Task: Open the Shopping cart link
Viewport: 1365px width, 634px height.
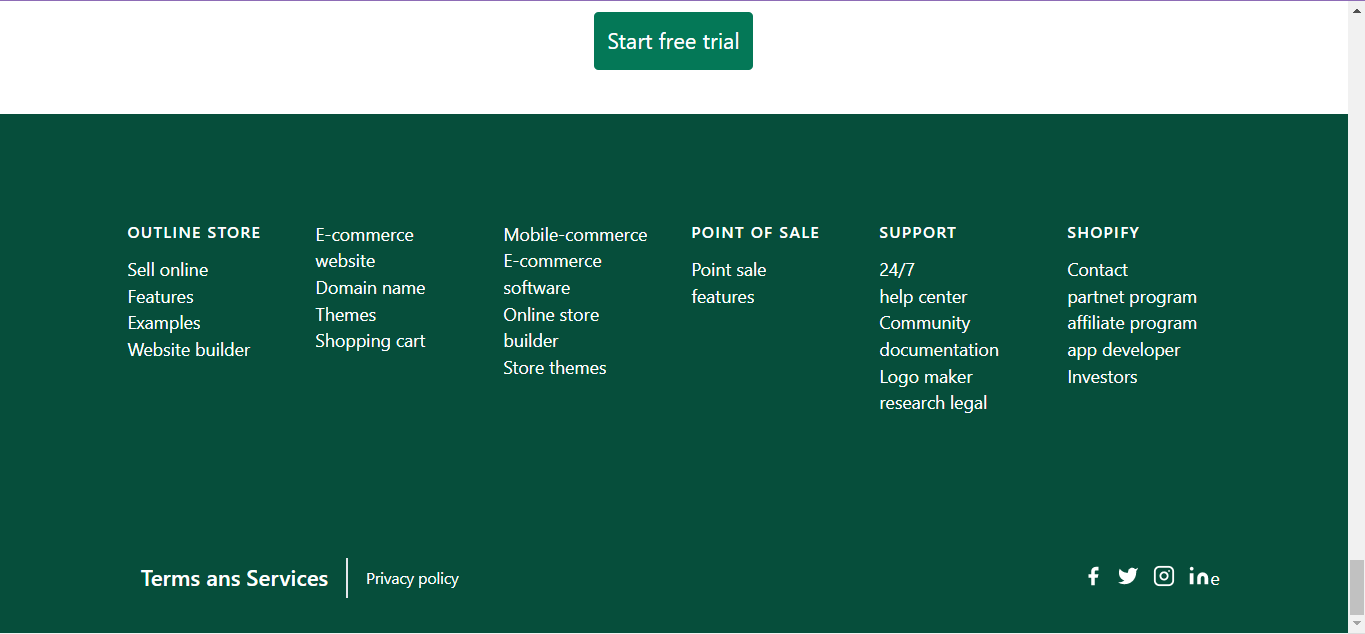Action: (x=370, y=340)
